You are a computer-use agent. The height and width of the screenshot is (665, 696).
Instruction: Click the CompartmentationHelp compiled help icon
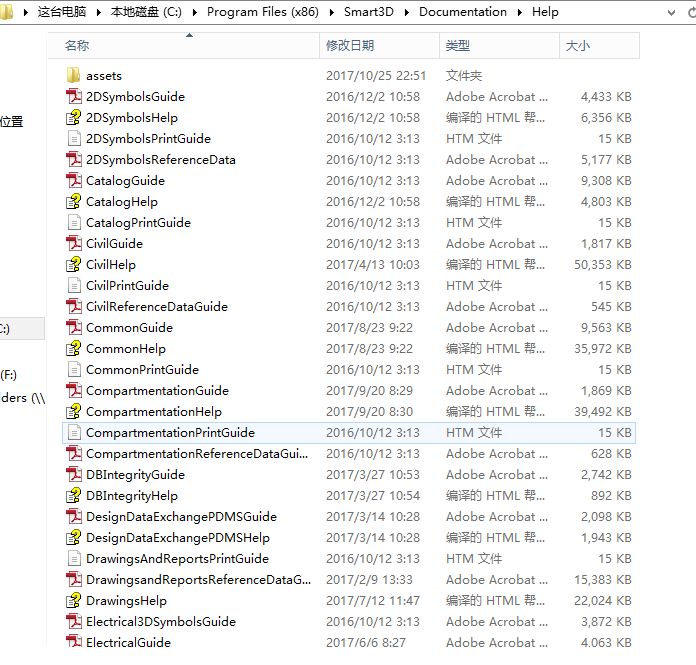pyautogui.click(x=74, y=412)
